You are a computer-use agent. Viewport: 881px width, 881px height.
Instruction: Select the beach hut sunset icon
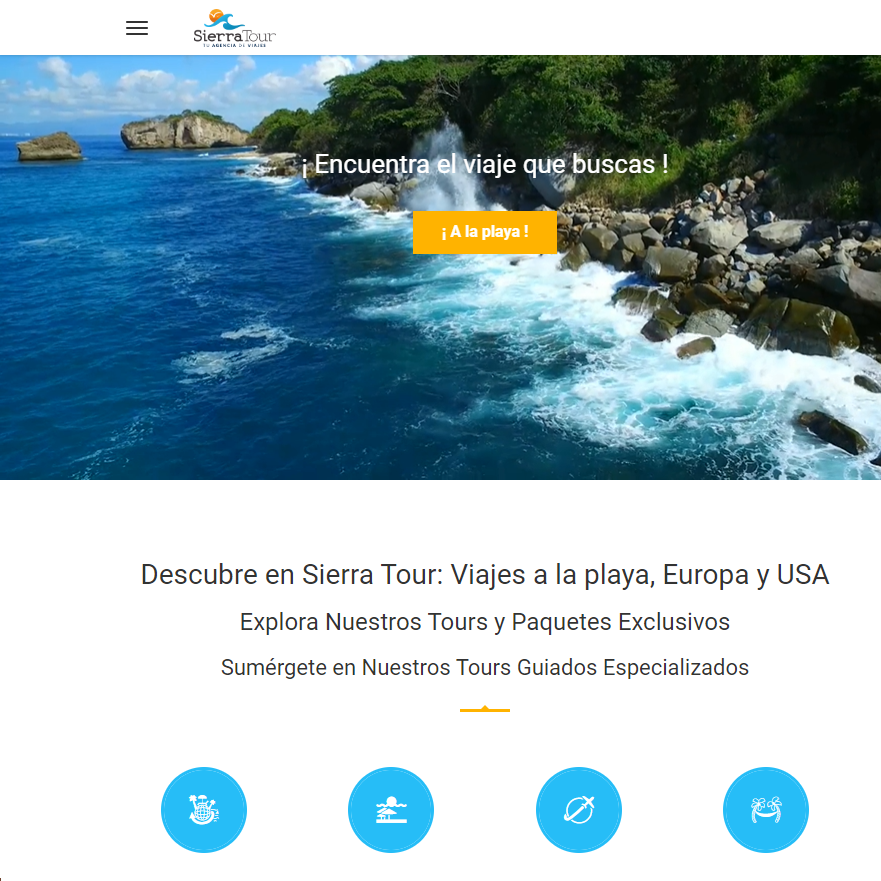(x=391, y=809)
